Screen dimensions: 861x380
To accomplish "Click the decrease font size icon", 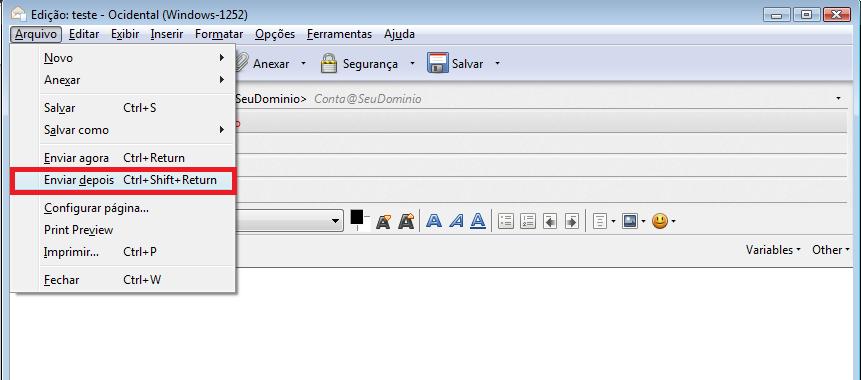I will [383, 221].
